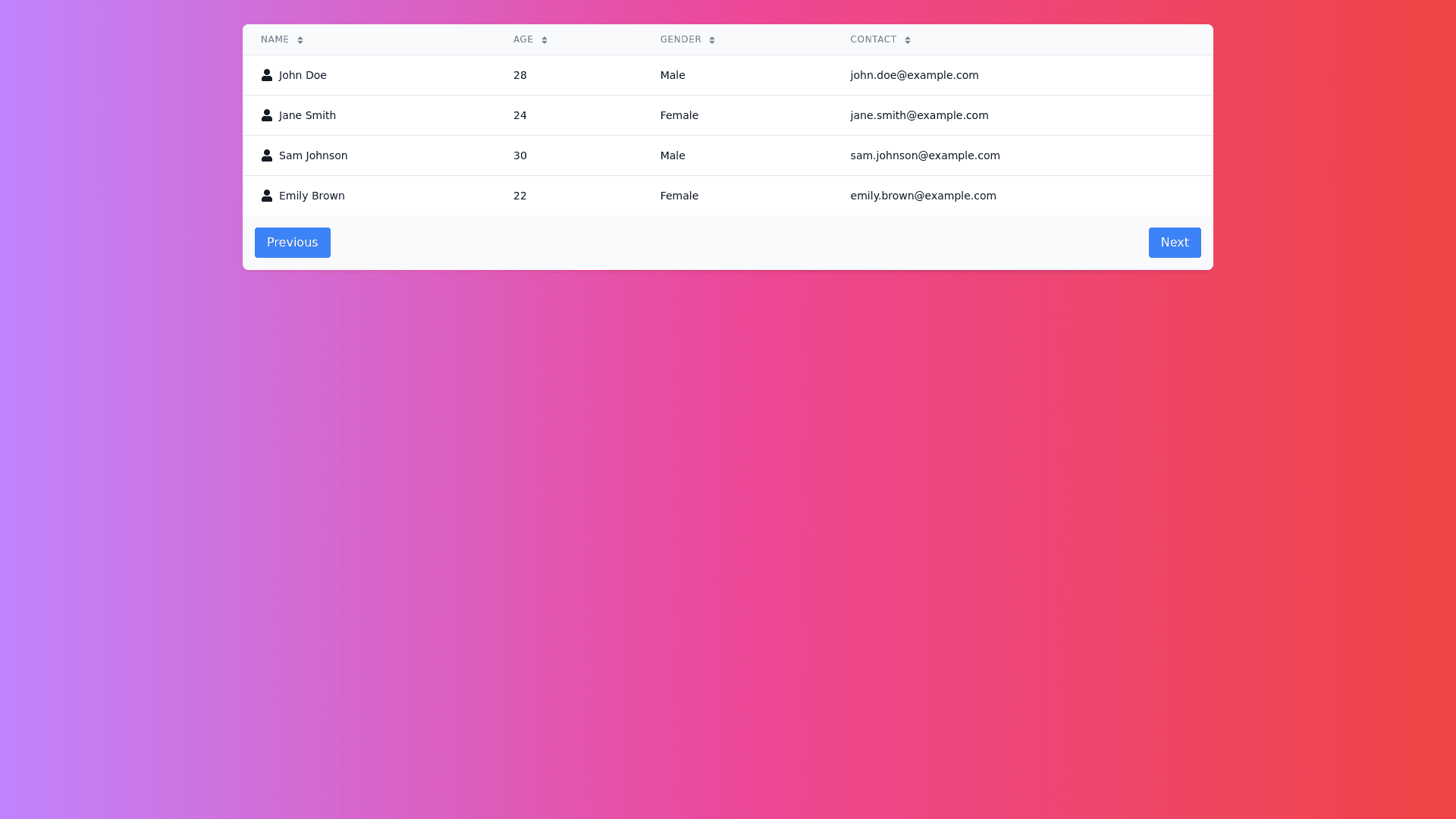Click the user icon beside Jane Smith
Viewport: 1456px width, 819px height.
(x=267, y=115)
